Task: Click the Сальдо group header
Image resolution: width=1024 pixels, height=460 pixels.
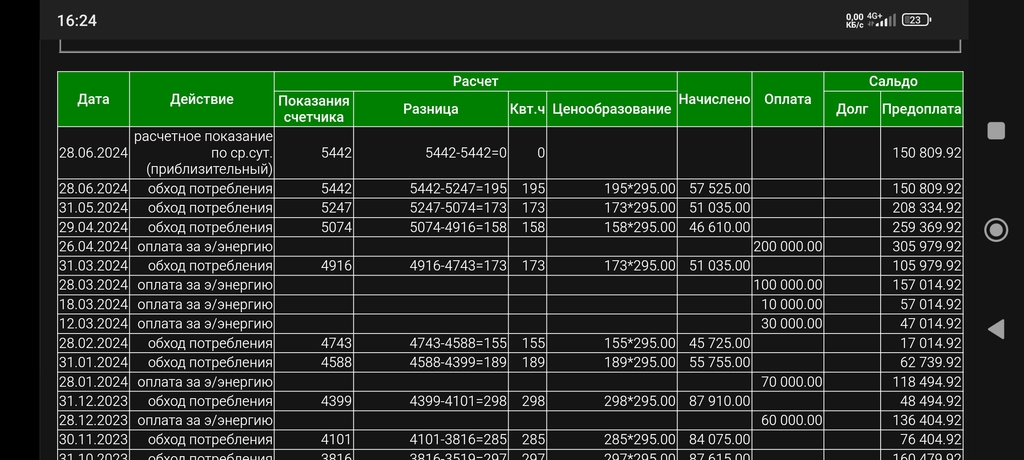Action: tap(893, 81)
